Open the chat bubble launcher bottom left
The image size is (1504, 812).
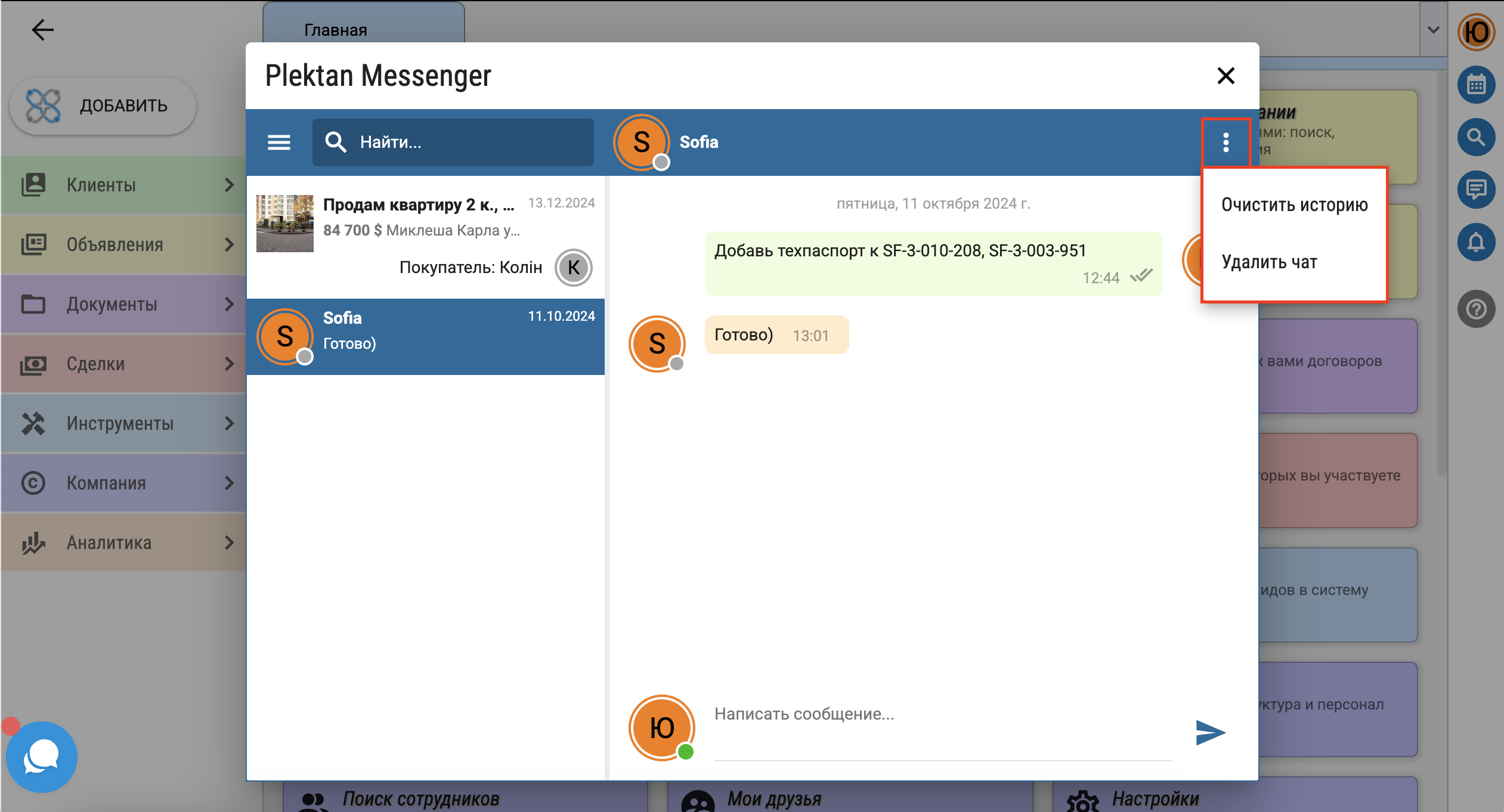pos(41,757)
